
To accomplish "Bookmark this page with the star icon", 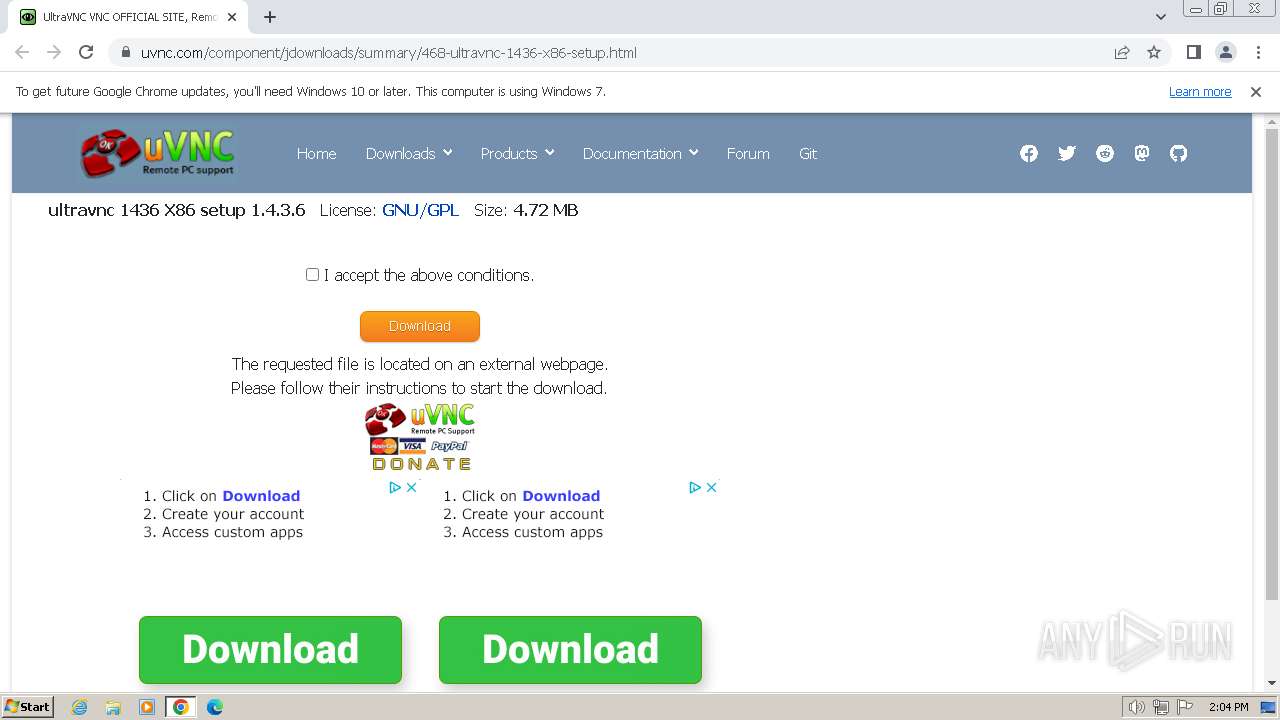I will (x=1154, y=52).
